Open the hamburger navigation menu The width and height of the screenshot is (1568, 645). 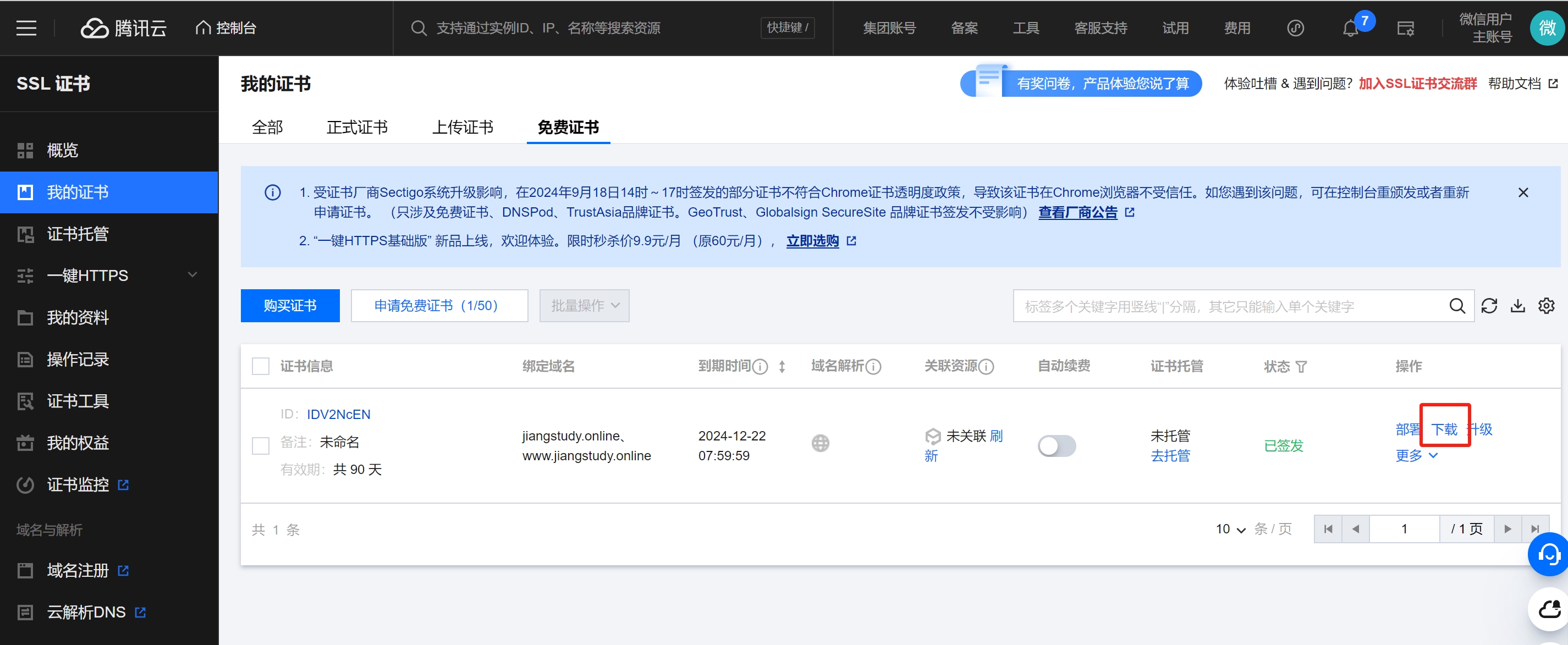coord(26,28)
